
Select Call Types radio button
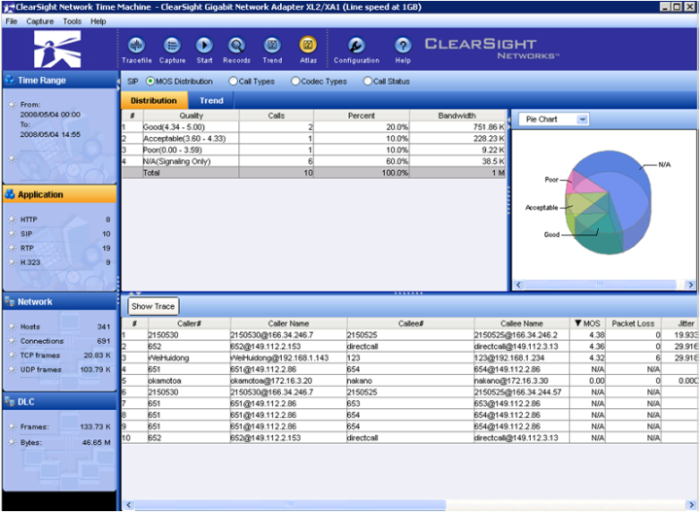[x=233, y=81]
